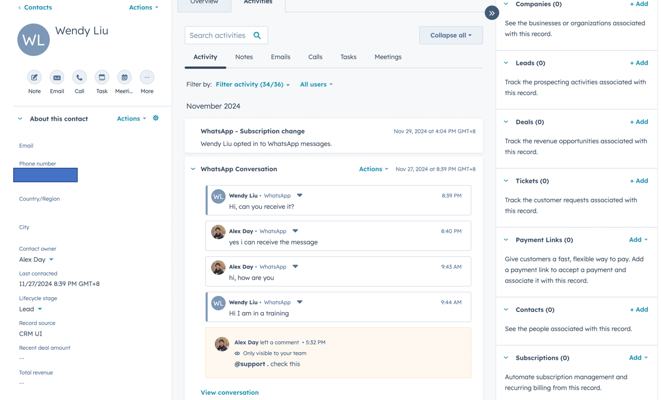Switch to the Meetings tab
Image resolution: width=661 pixels, height=400 pixels.
pos(388,57)
